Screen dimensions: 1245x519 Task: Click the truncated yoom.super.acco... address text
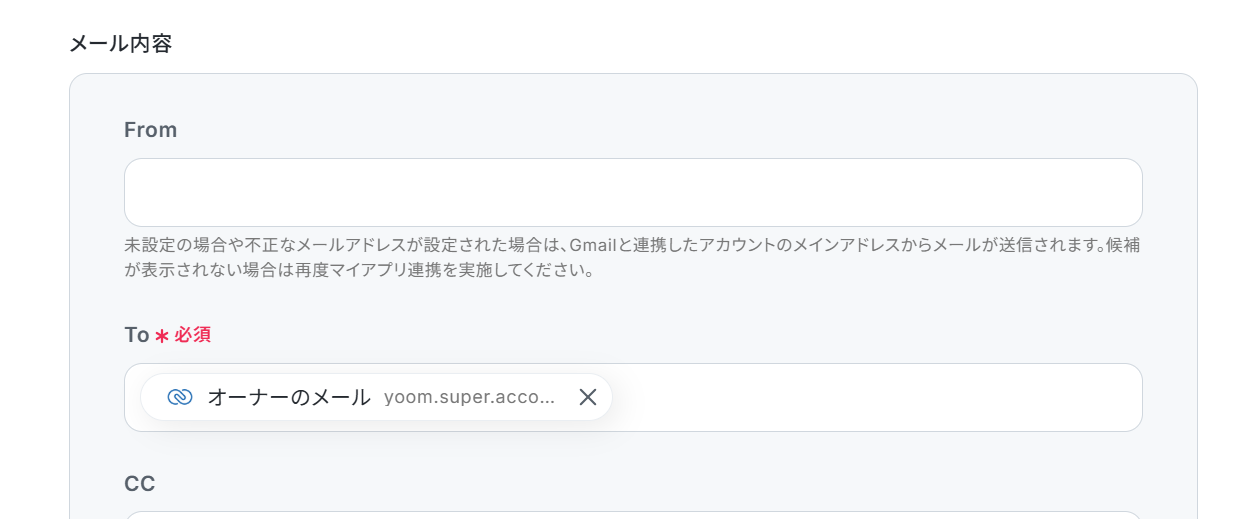(469, 397)
